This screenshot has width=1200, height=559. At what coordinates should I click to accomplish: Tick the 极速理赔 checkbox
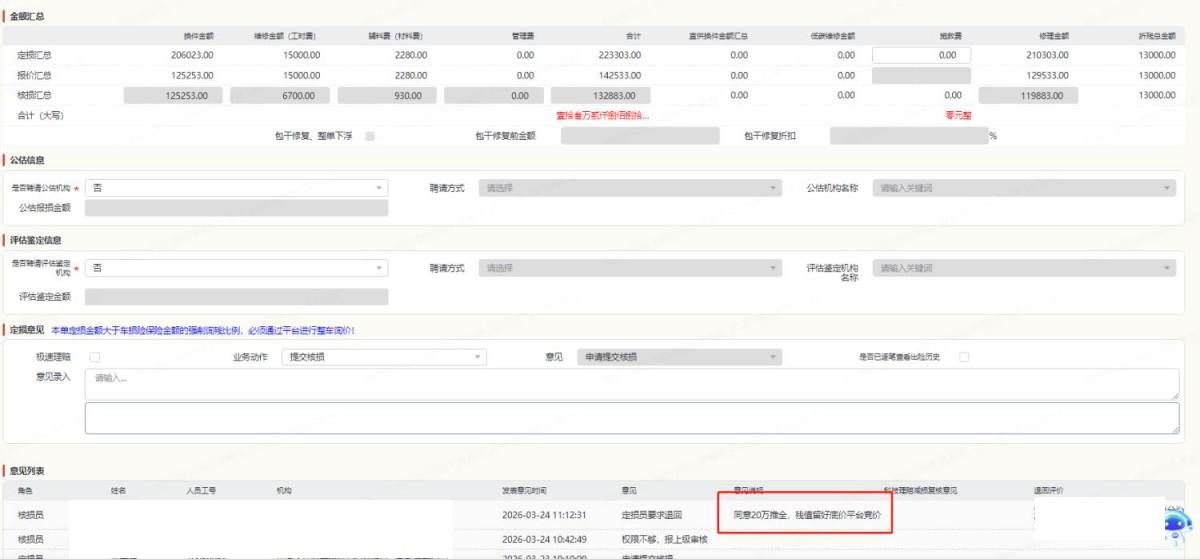tap(95, 357)
